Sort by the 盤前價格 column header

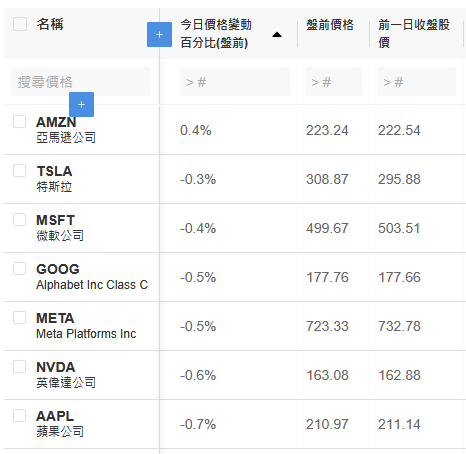point(330,25)
